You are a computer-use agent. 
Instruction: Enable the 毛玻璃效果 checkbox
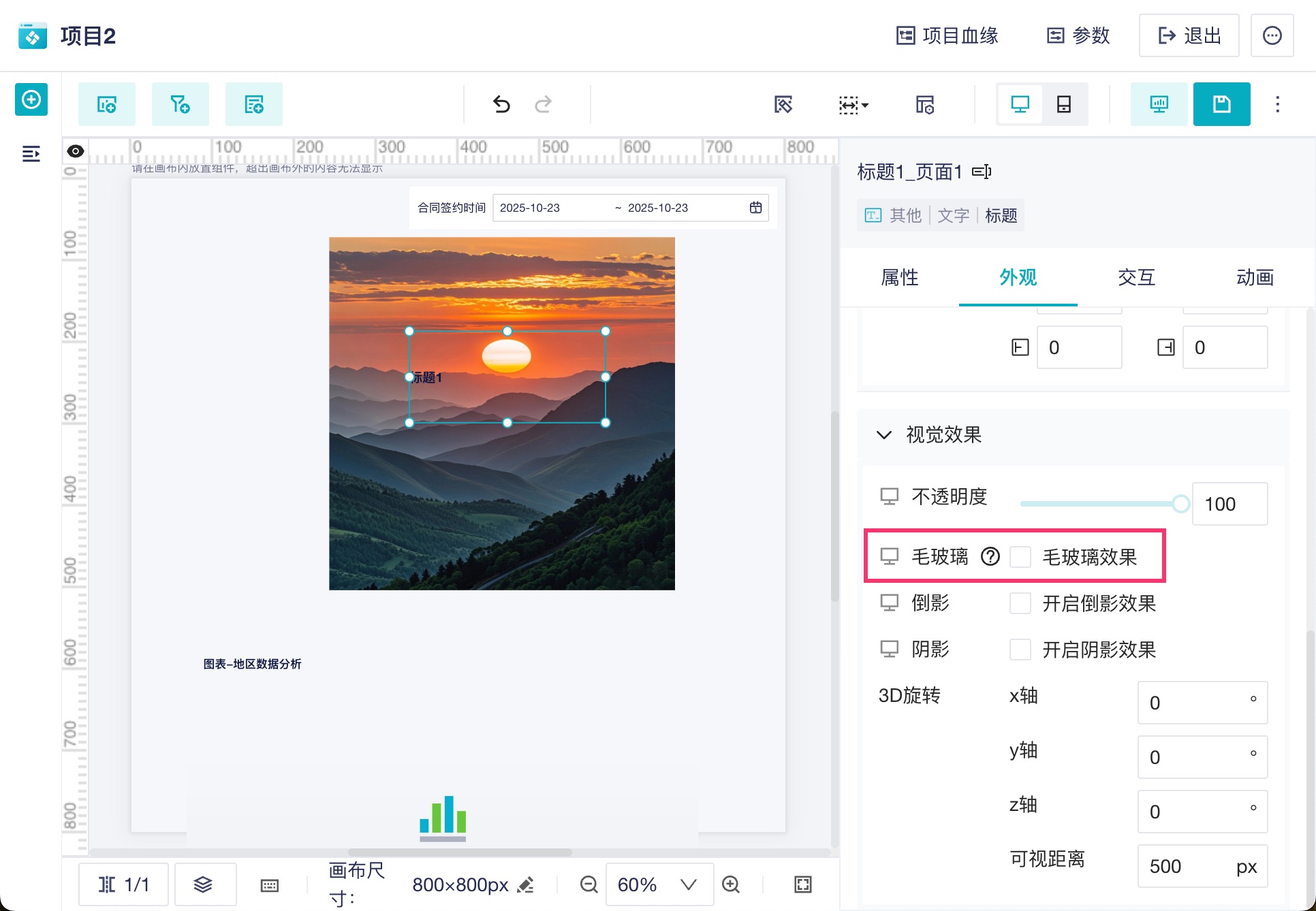click(1020, 557)
